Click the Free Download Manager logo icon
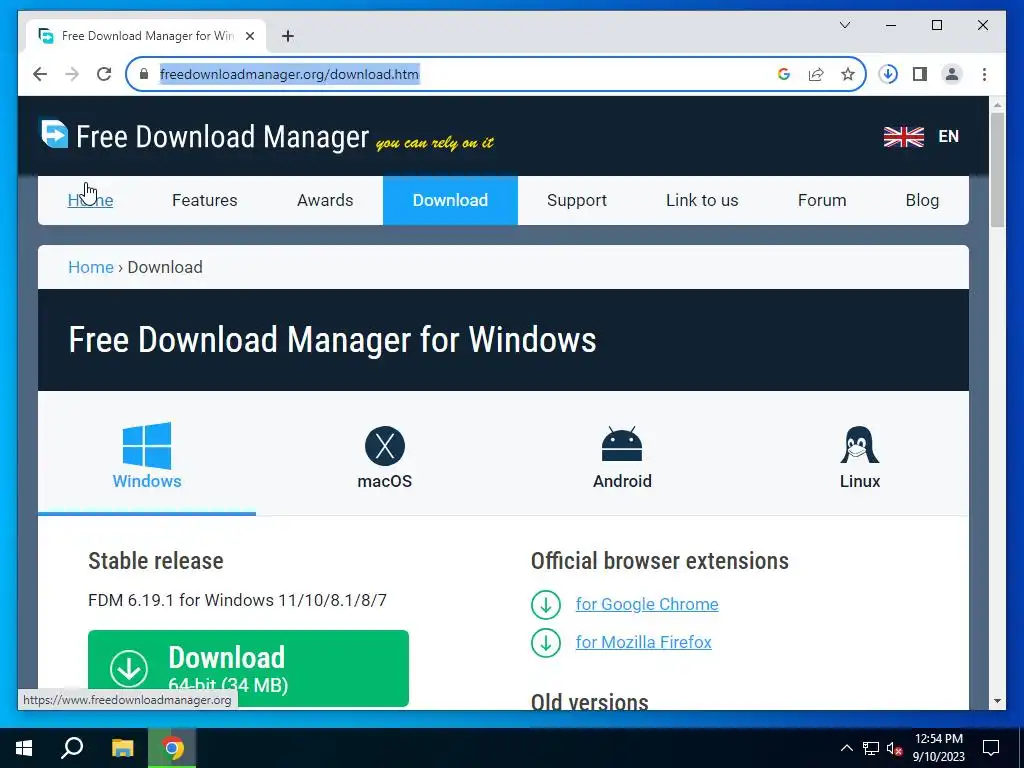Screen dimensions: 1024x768 click(x=55, y=134)
